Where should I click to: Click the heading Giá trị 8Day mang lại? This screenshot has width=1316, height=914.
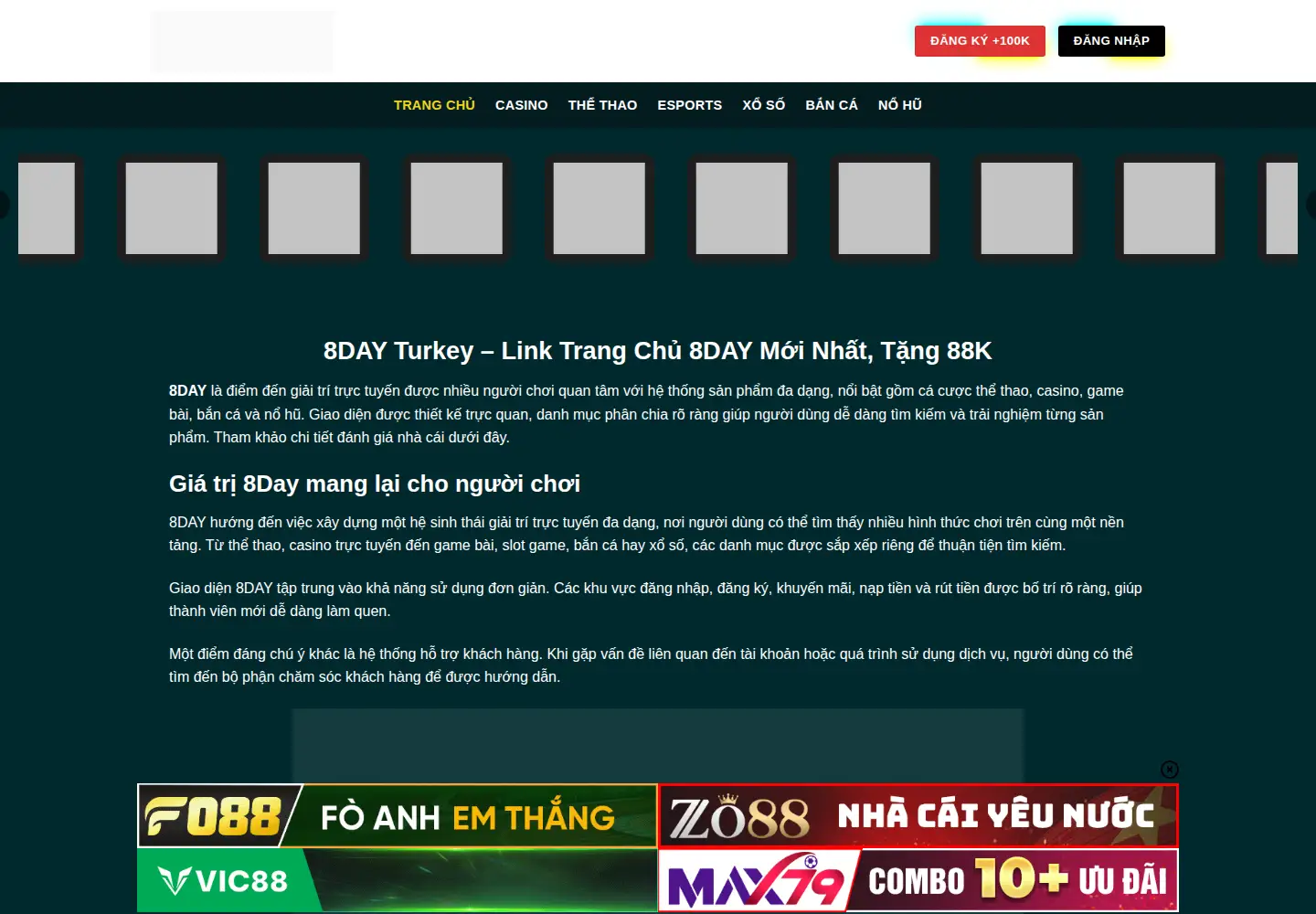375,484
